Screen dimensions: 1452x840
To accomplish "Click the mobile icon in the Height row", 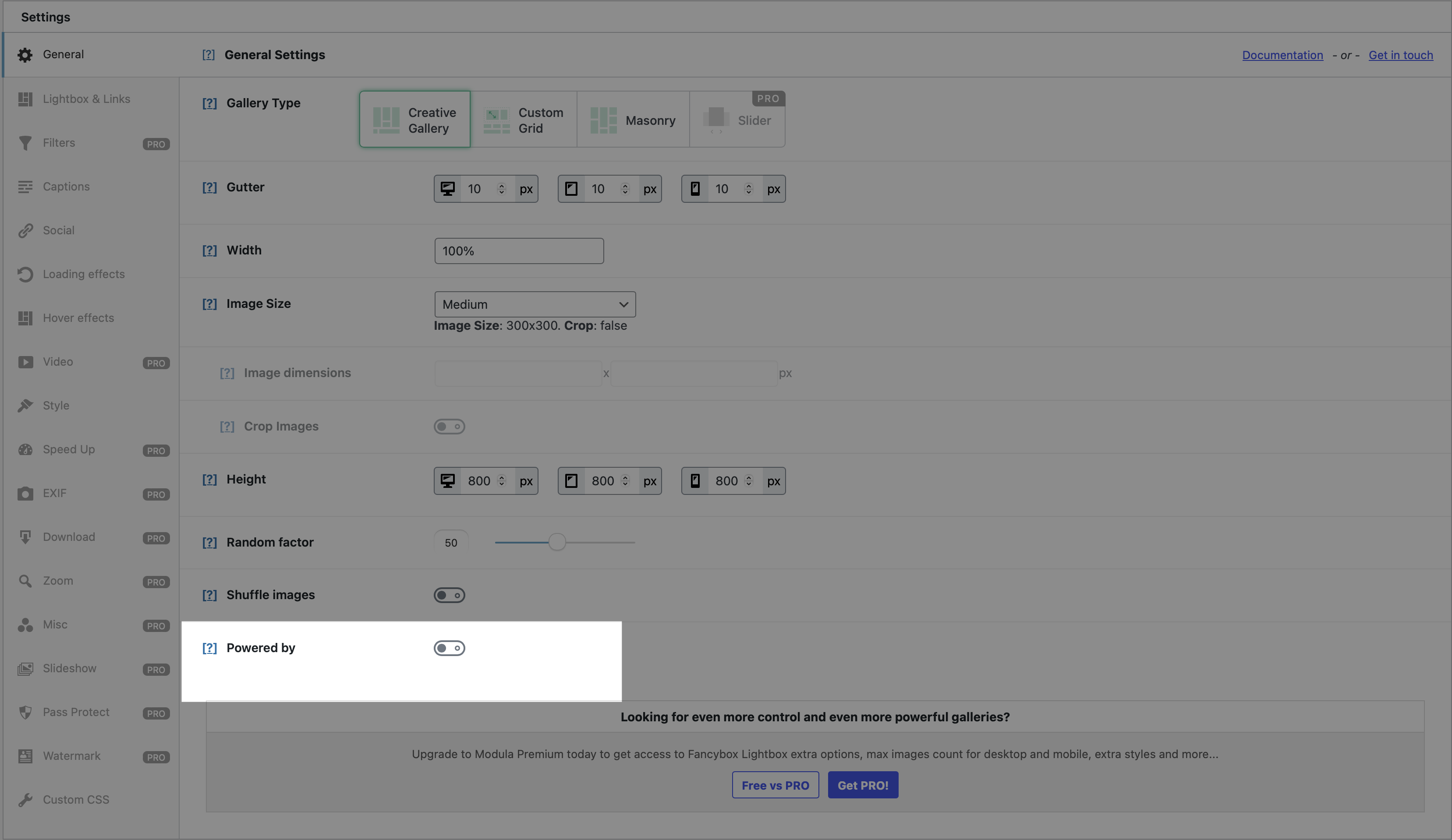I will 695,481.
